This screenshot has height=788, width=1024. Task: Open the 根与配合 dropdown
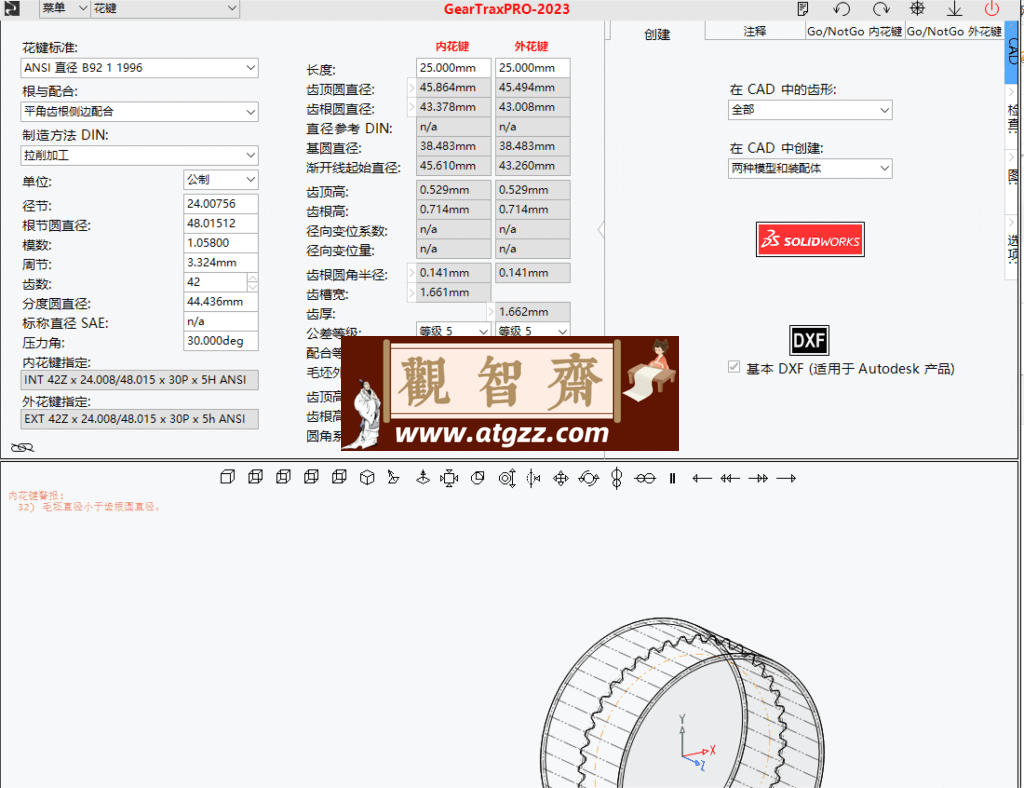coord(139,112)
